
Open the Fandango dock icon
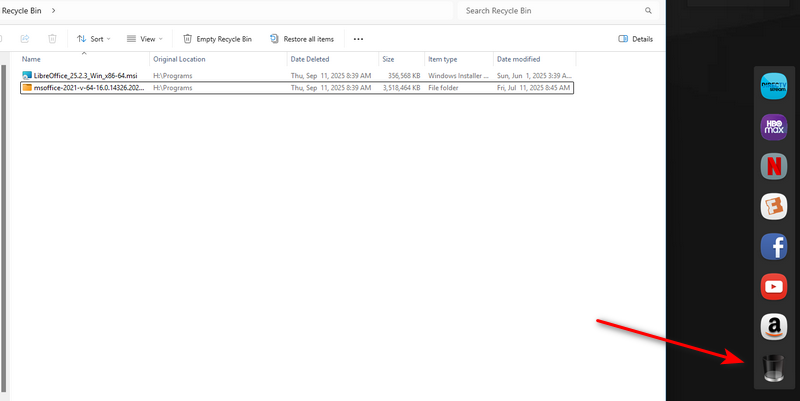[773, 206]
